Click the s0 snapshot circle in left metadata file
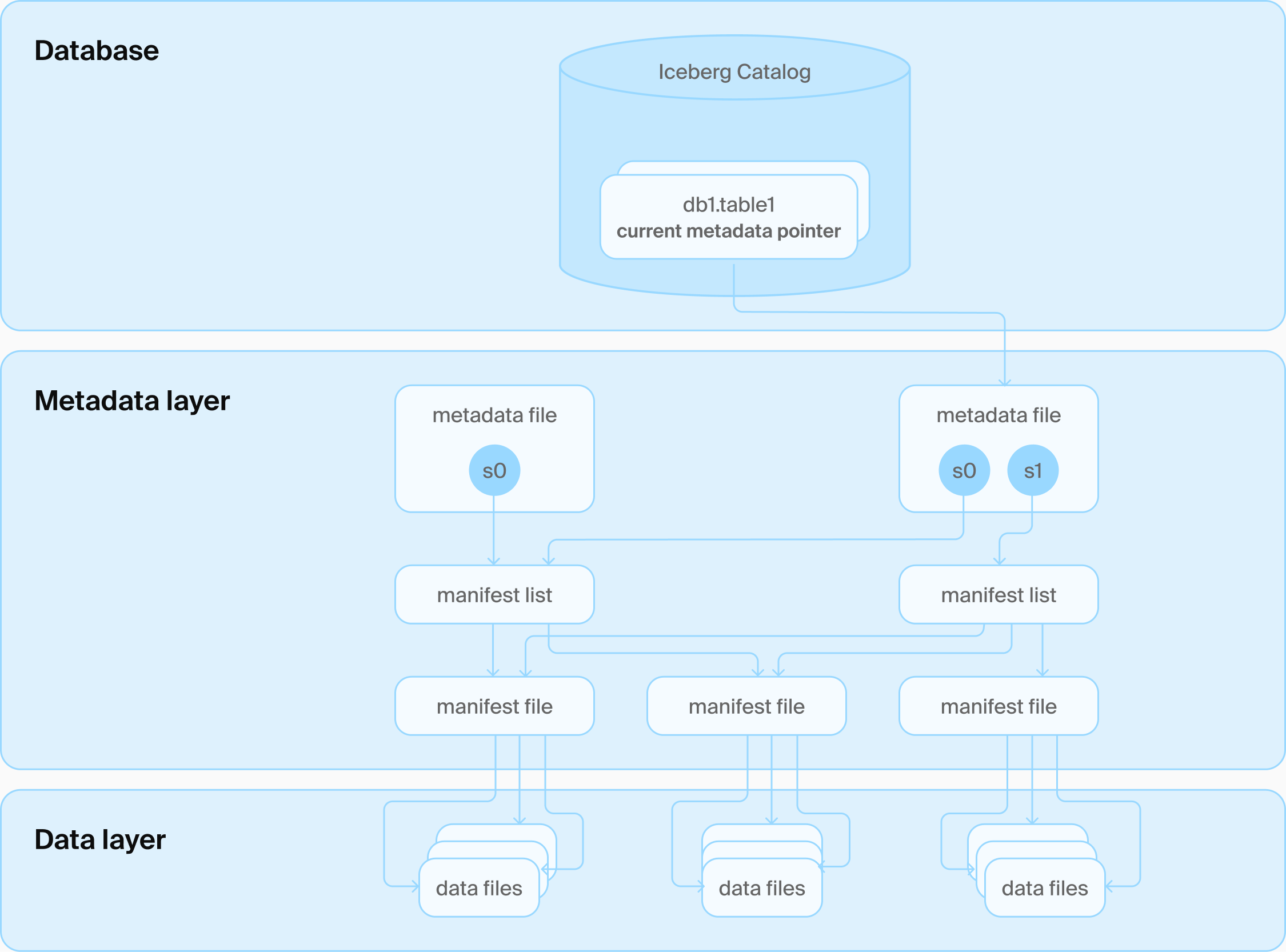1286x952 pixels. (x=494, y=470)
